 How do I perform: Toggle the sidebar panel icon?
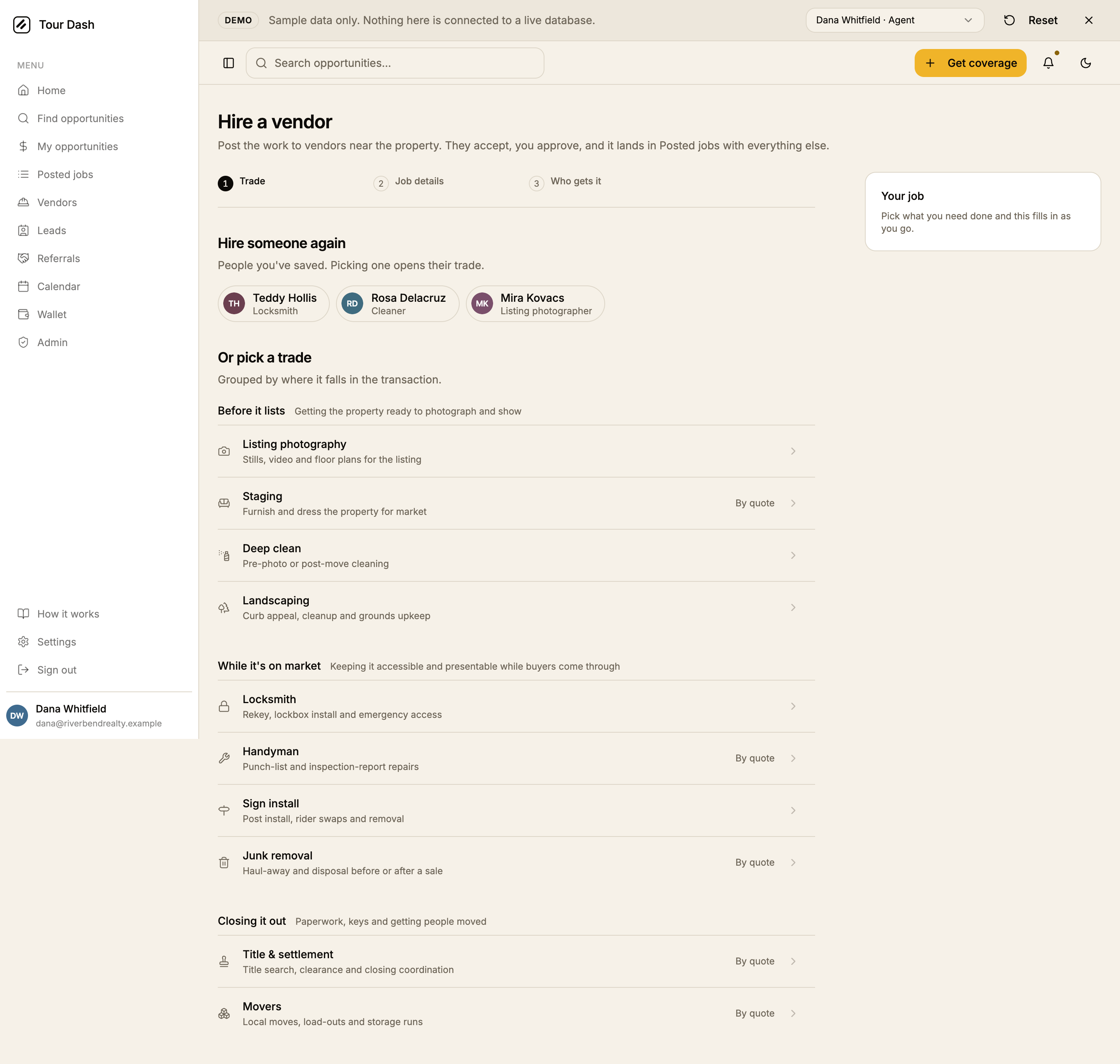click(x=229, y=63)
